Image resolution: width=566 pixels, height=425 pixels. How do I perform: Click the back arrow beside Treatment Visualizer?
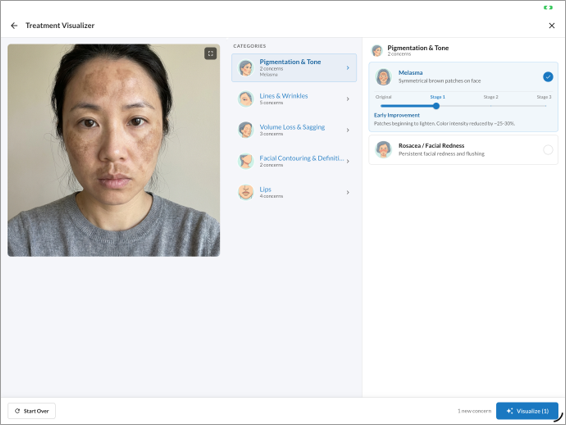tap(14, 26)
